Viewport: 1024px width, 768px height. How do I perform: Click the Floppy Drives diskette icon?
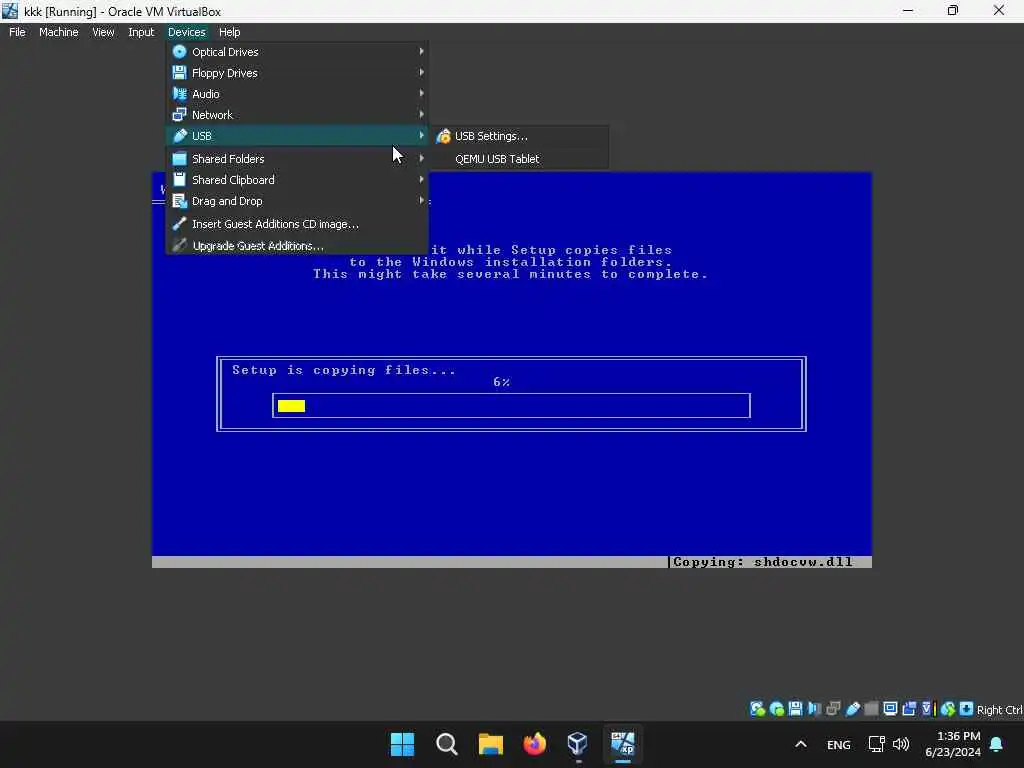[x=180, y=72]
